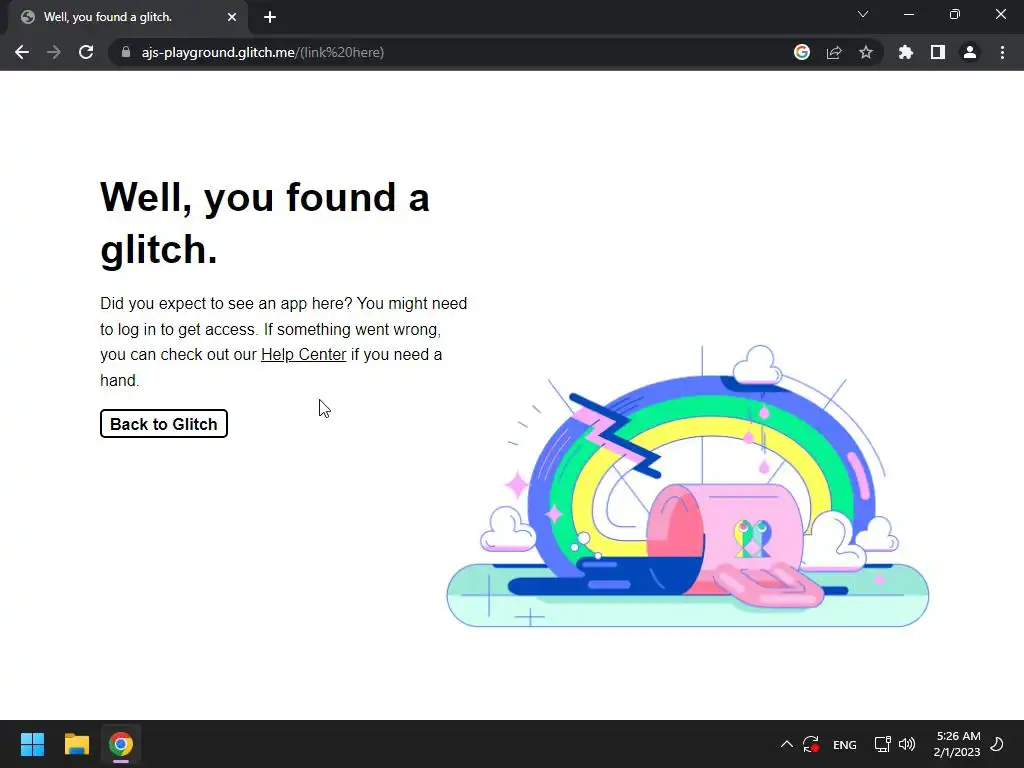The width and height of the screenshot is (1024, 768).
Task: Open Chrome's three-dot menu
Action: 1002,52
